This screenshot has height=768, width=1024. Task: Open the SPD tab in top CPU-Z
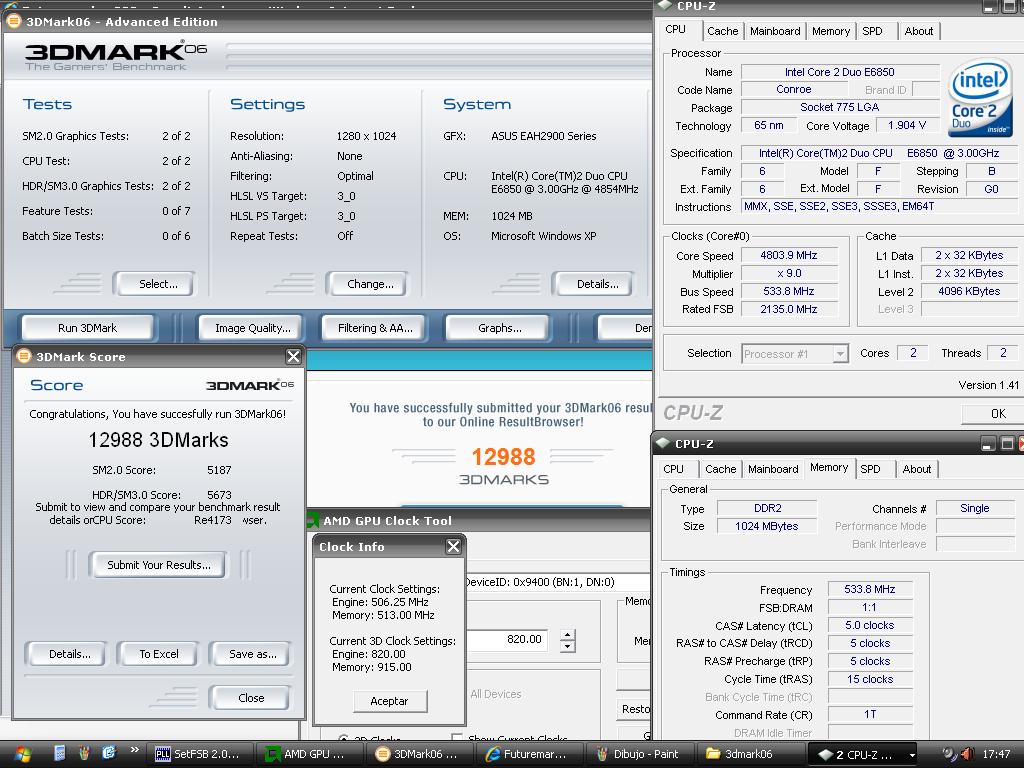pos(872,31)
